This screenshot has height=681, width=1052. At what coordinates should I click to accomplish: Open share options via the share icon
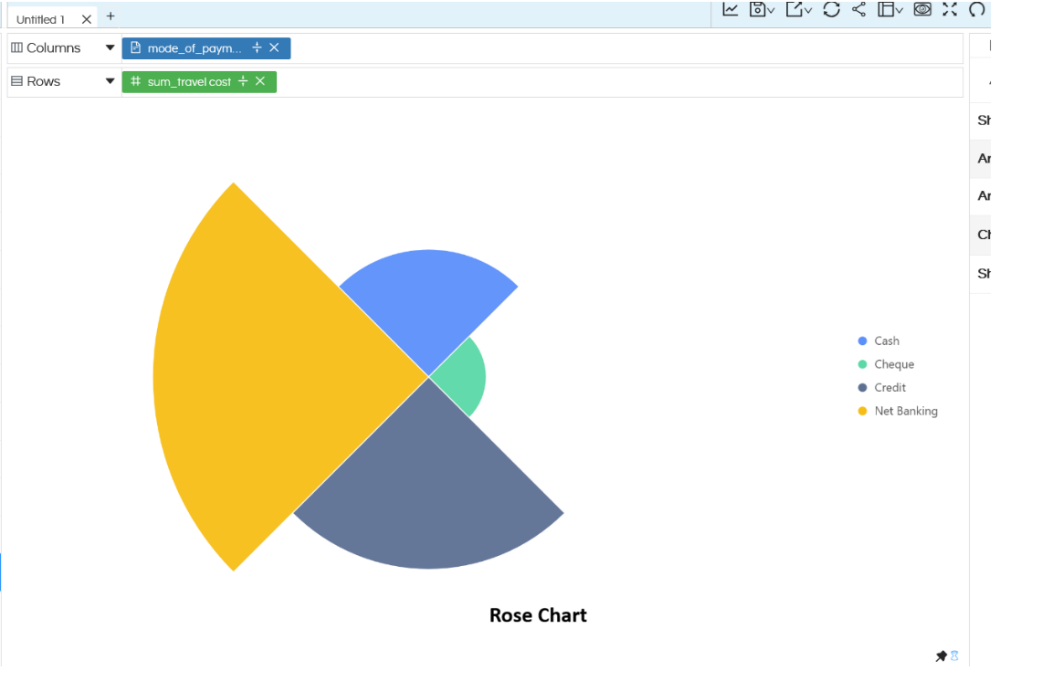point(859,10)
